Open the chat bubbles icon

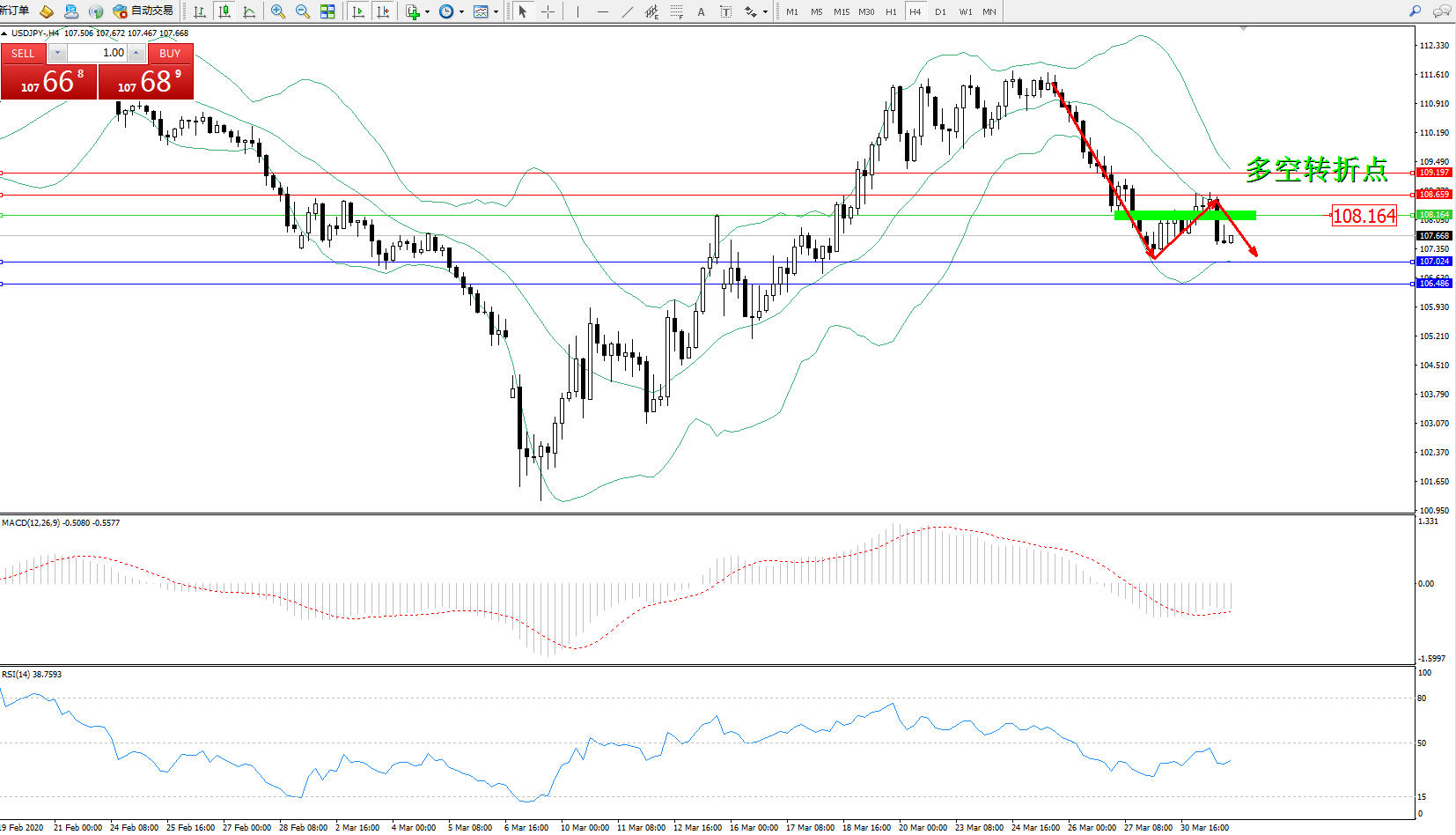click(x=1441, y=11)
